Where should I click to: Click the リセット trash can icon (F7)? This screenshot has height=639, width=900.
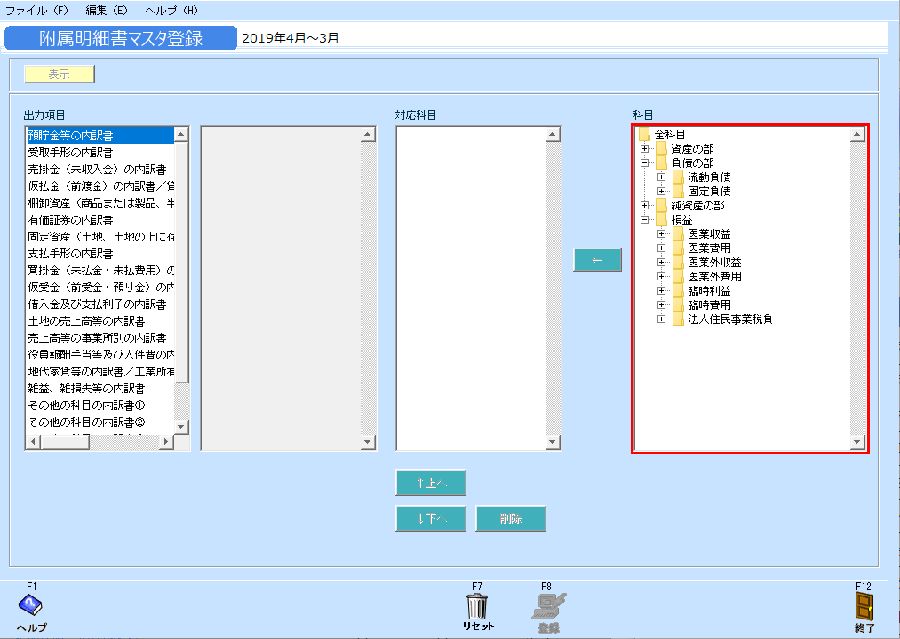click(x=477, y=605)
